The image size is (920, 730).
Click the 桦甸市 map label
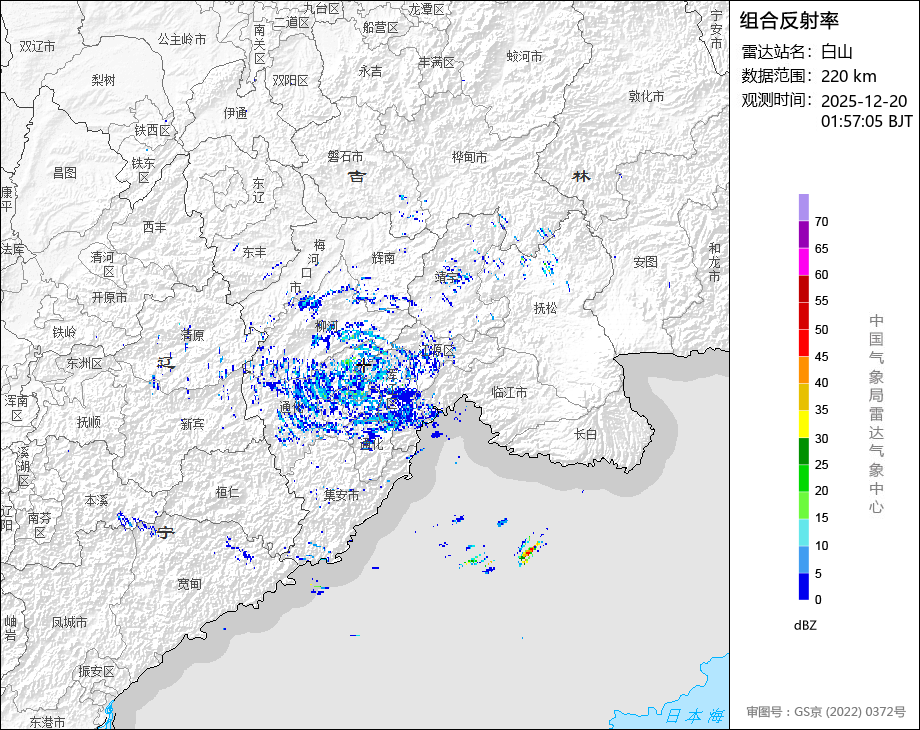[469, 157]
